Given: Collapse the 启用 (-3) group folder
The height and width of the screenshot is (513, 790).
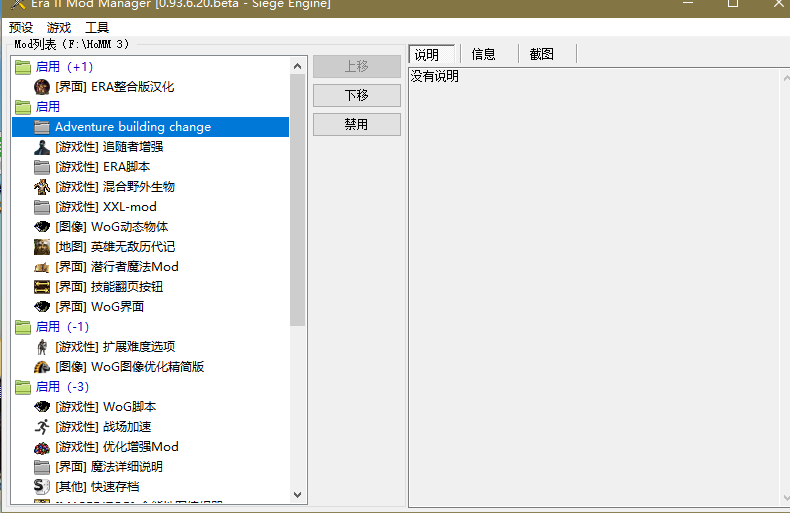Looking at the screenshot, I should click(x=23, y=387).
